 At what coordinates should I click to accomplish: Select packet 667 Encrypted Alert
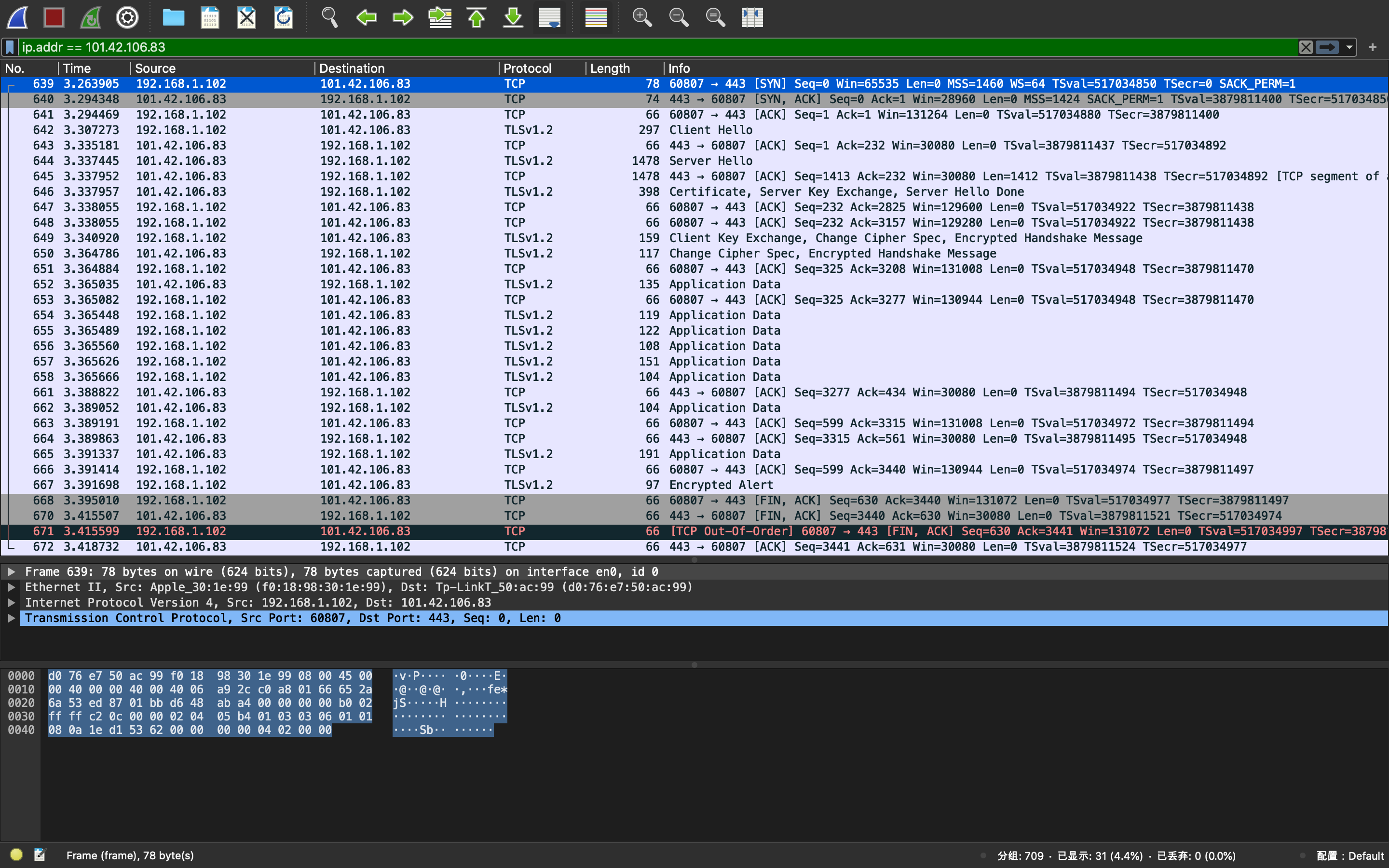pyautogui.click(x=694, y=485)
